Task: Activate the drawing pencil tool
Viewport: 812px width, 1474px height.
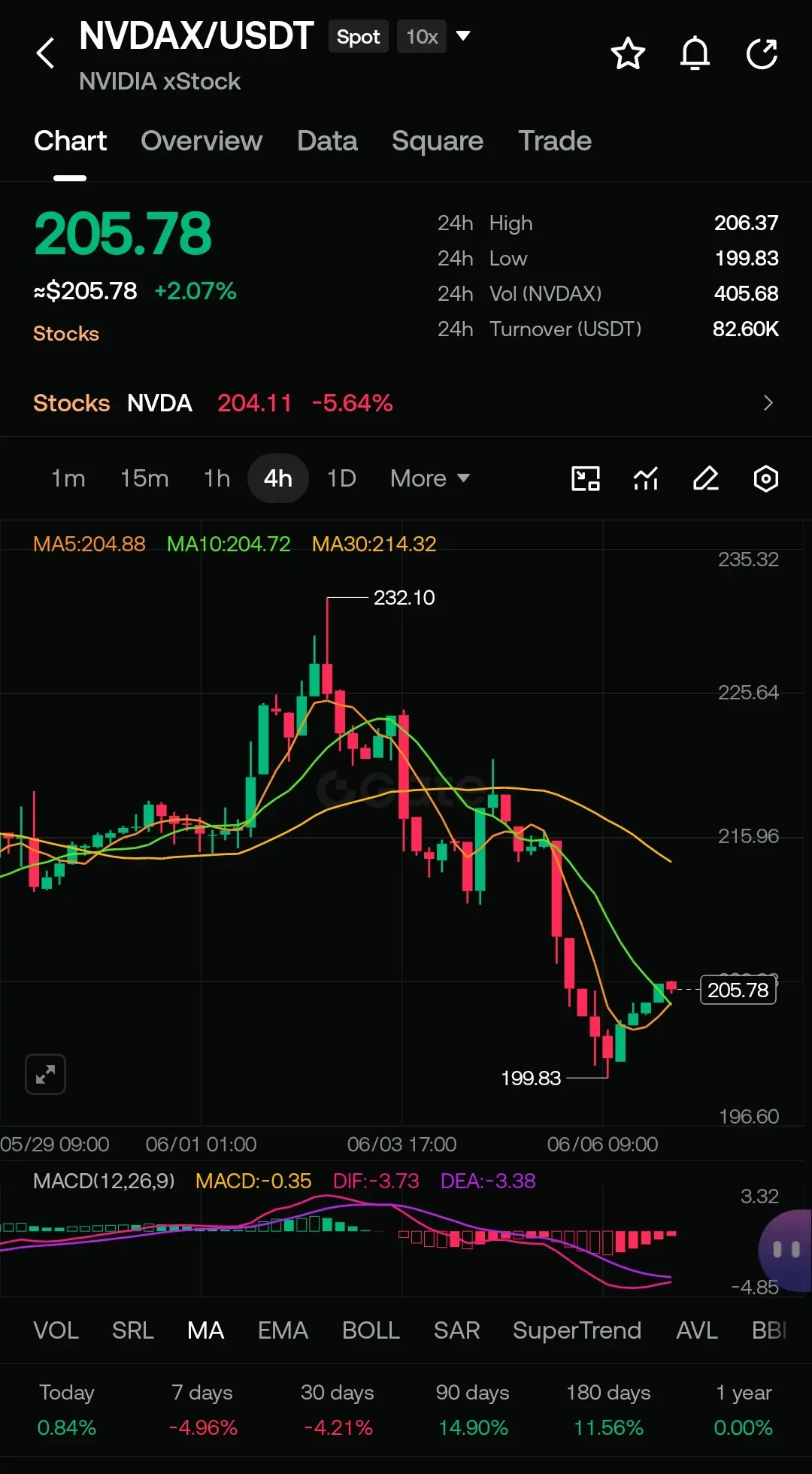Action: coord(705,478)
